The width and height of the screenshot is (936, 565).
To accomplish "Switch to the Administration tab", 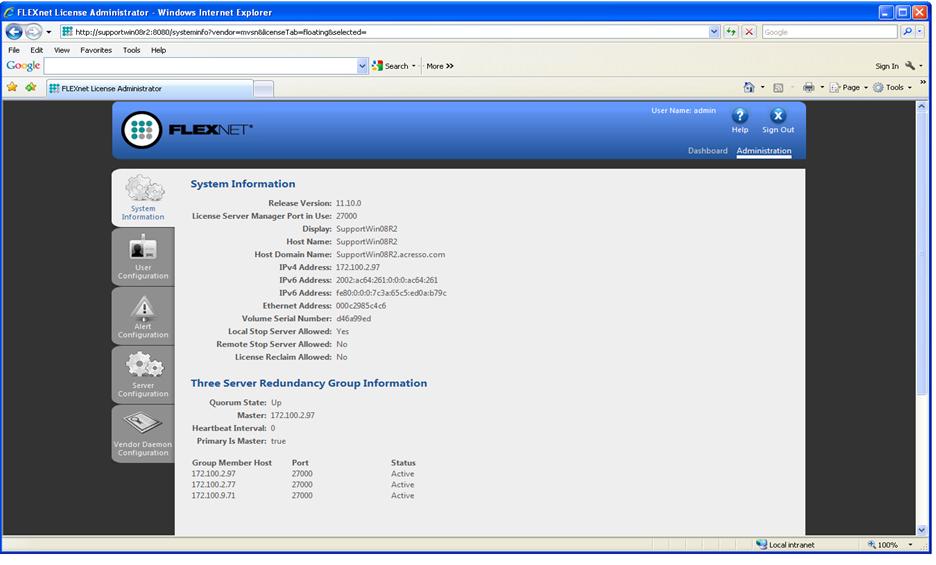I will pos(764,151).
